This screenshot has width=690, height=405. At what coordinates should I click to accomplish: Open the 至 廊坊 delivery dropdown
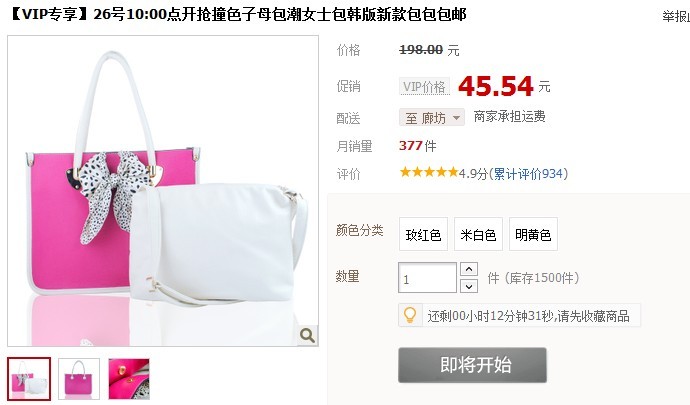click(432, 118)
